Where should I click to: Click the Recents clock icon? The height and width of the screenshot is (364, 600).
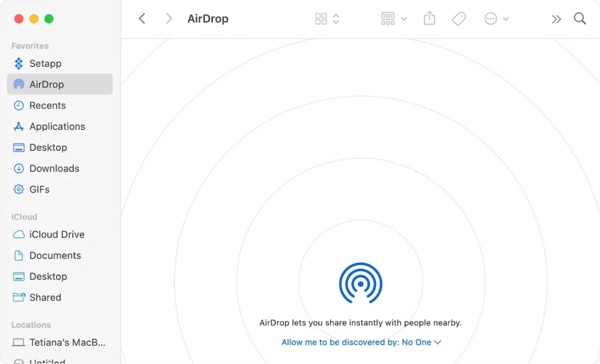coord(18,105)
